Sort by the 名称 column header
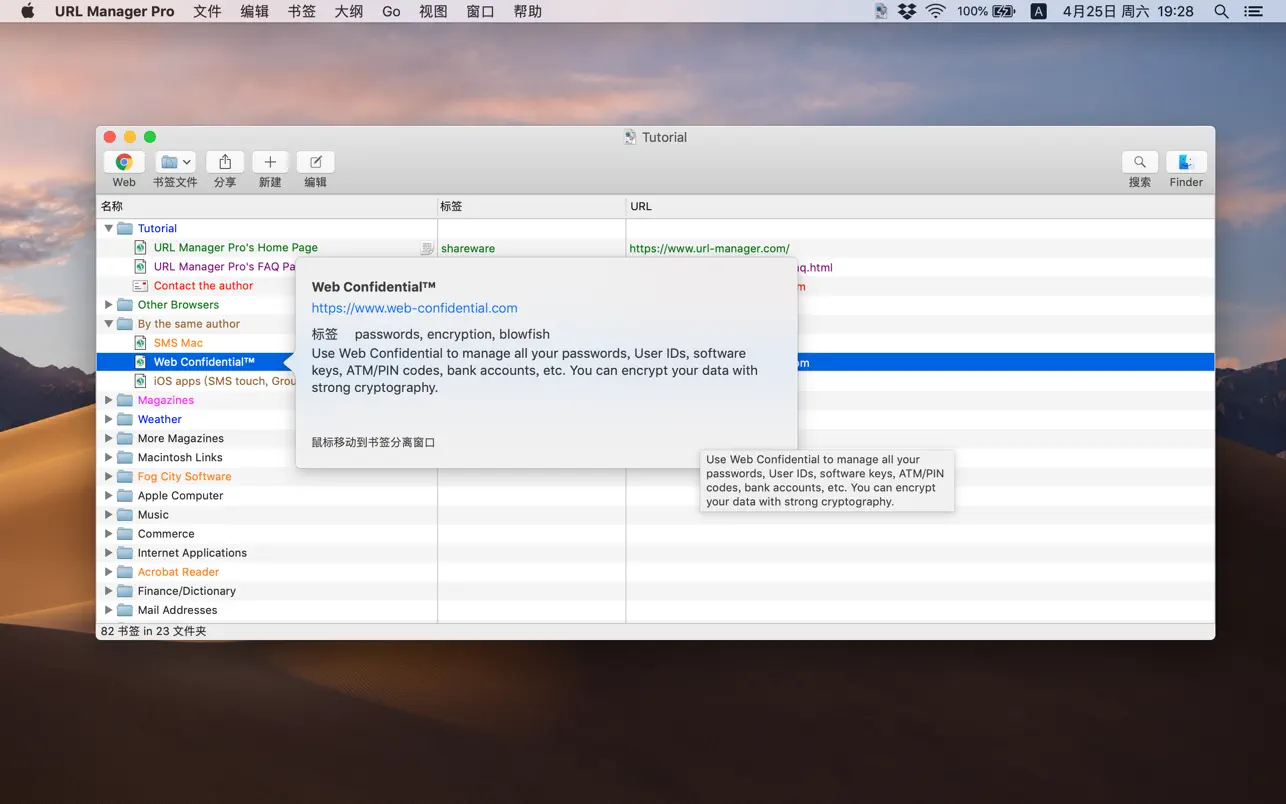 coord(267,207)
